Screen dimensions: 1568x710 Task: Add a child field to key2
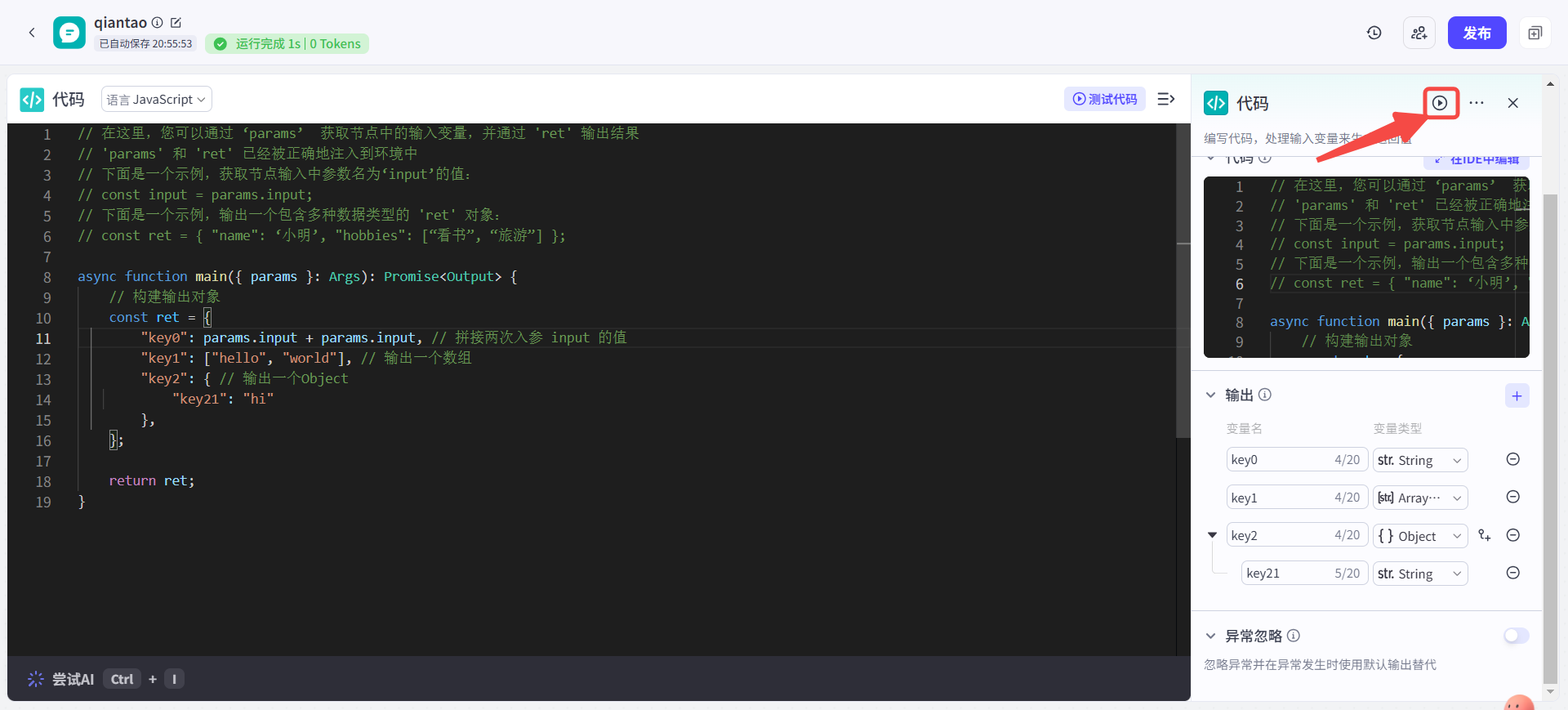point(1485,535)
